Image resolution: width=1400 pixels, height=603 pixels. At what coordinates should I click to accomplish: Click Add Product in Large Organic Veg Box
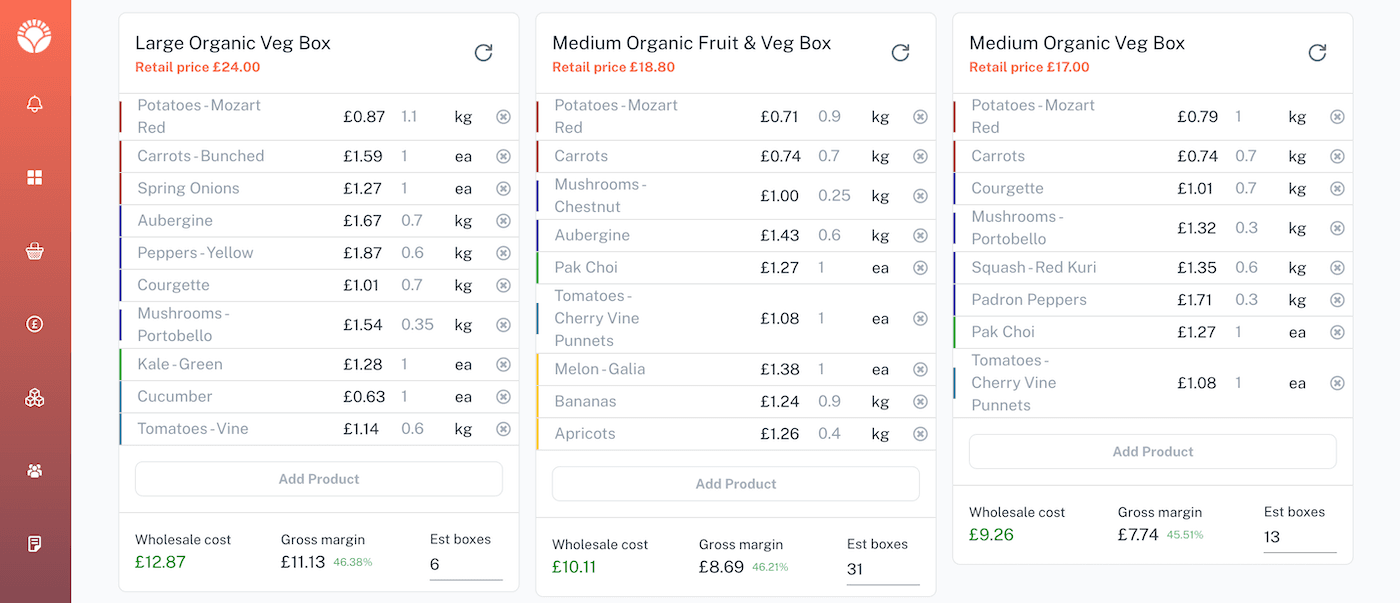[319, 479]
